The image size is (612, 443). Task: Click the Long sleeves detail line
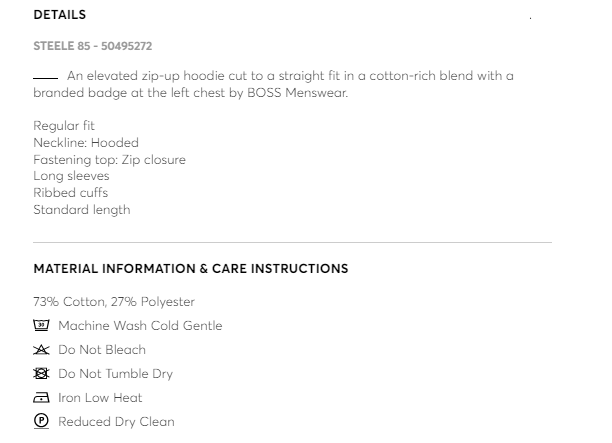click(71, 176)
